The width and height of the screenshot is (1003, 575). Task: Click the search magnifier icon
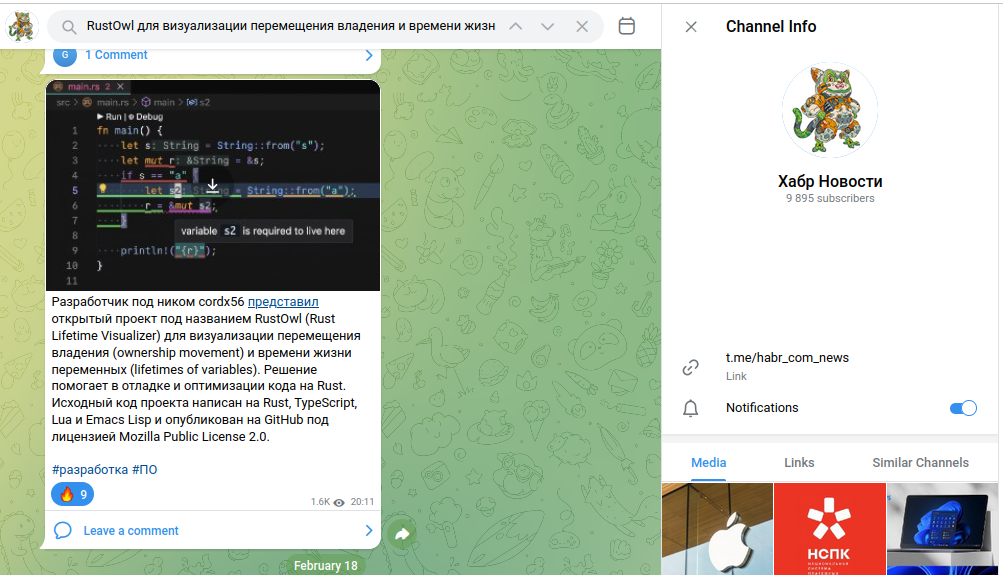pyautogui.click(x=68, y=27)
